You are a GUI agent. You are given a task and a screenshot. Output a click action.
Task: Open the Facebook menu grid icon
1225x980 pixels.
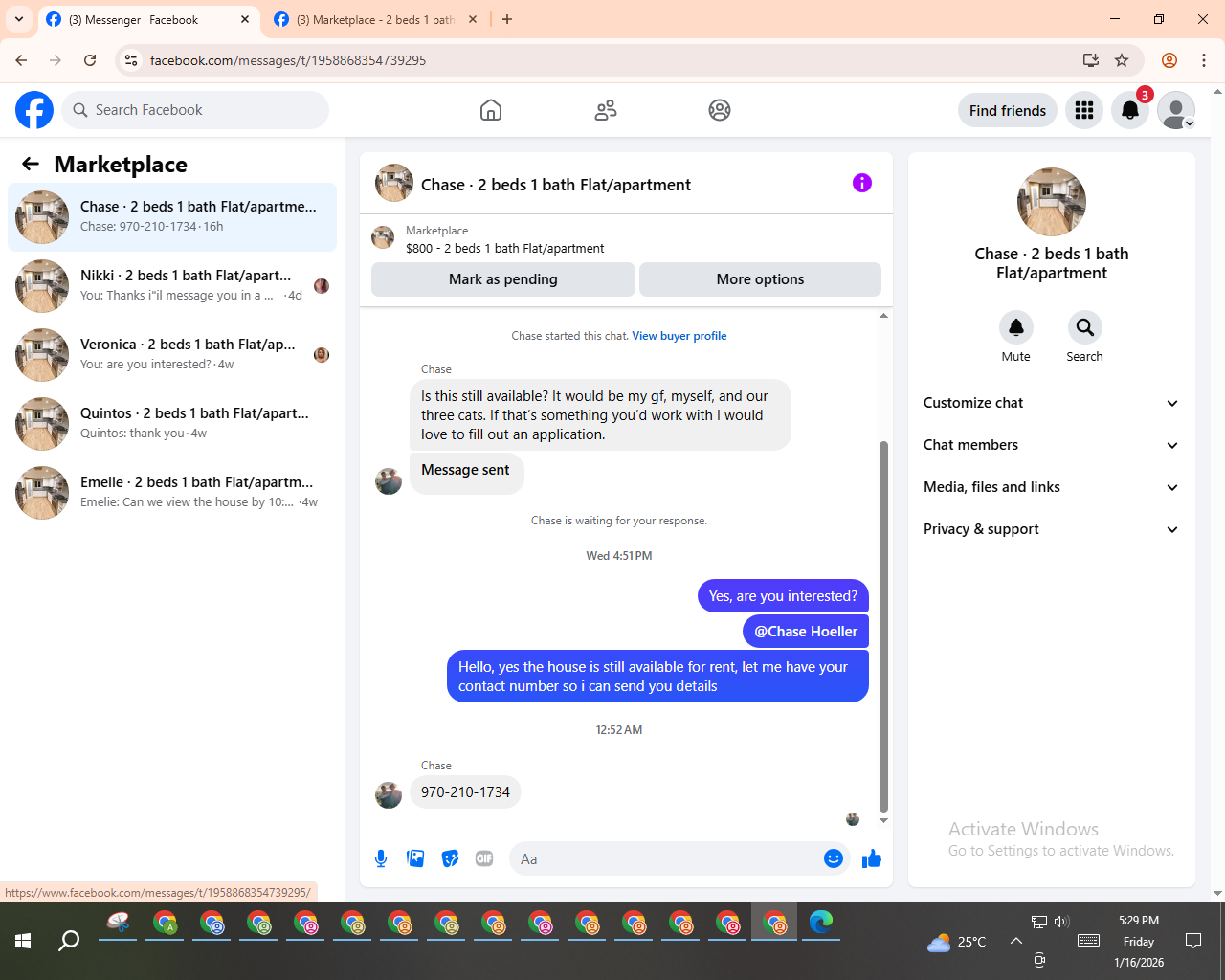click(x=1084, y=110)
